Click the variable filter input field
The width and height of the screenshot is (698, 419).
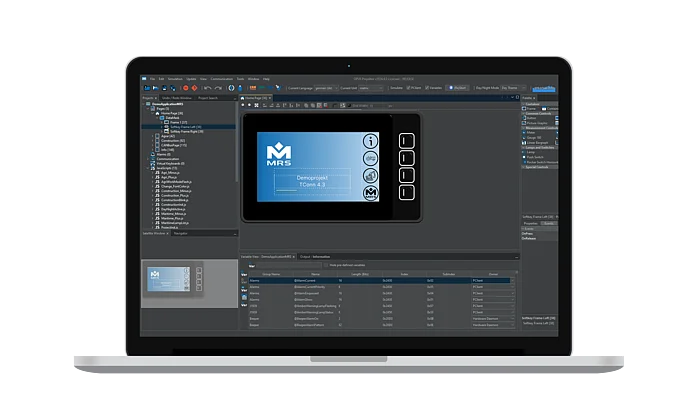pos(288,266)
